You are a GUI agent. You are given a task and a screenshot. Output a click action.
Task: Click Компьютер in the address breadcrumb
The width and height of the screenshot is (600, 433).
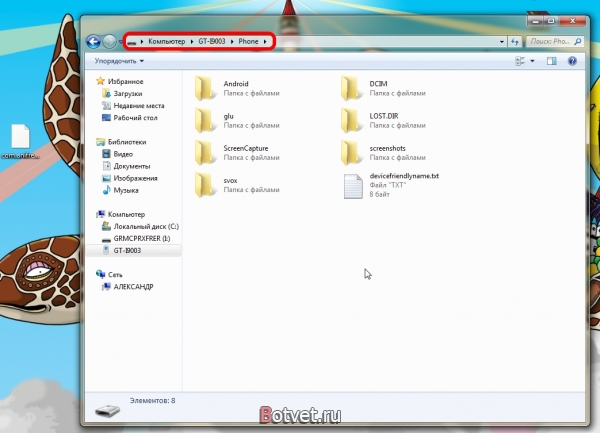[168, 41]
